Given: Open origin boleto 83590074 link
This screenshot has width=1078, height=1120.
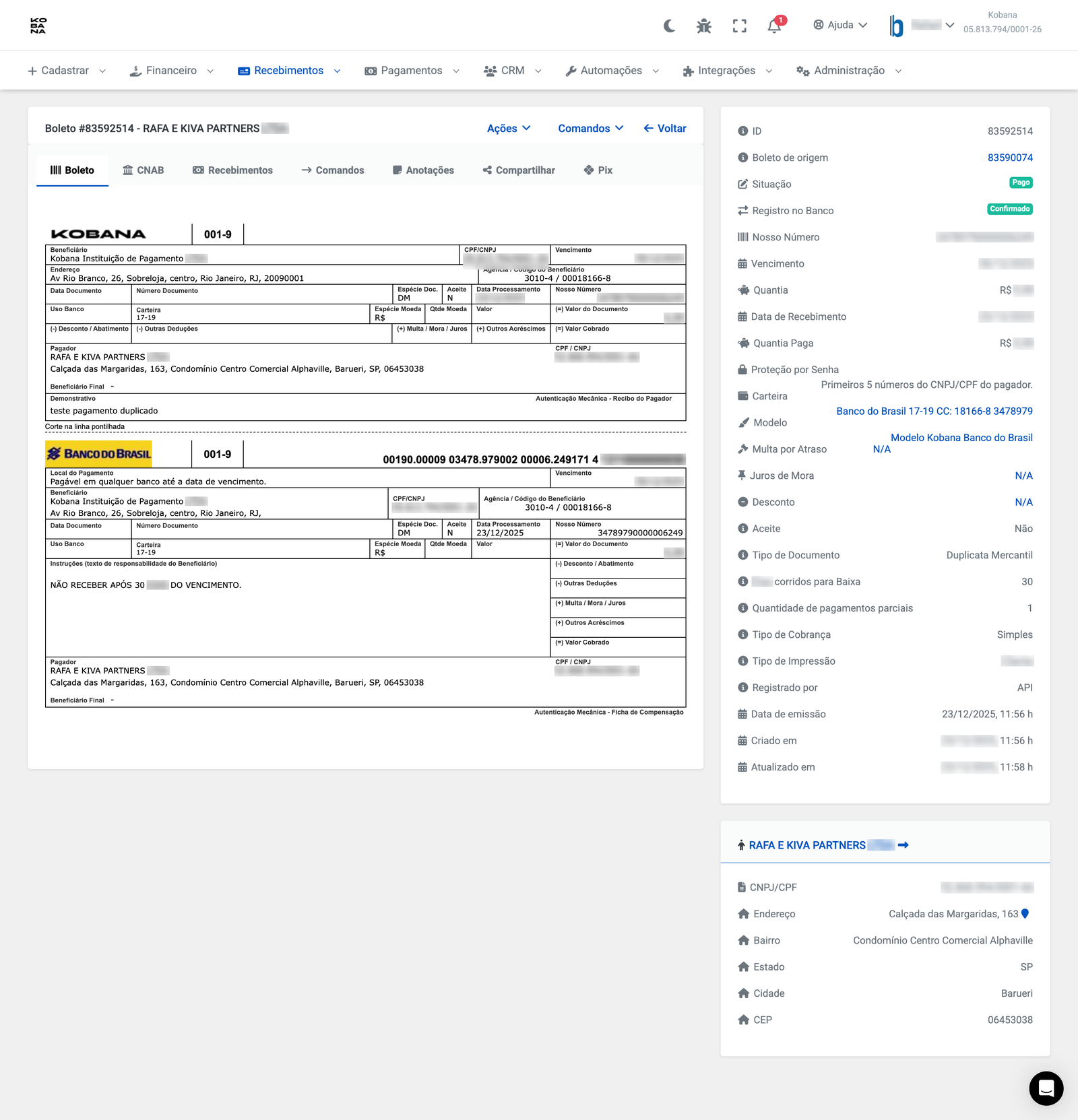Looking at the screenshot, I should [x=1011, y=157].
